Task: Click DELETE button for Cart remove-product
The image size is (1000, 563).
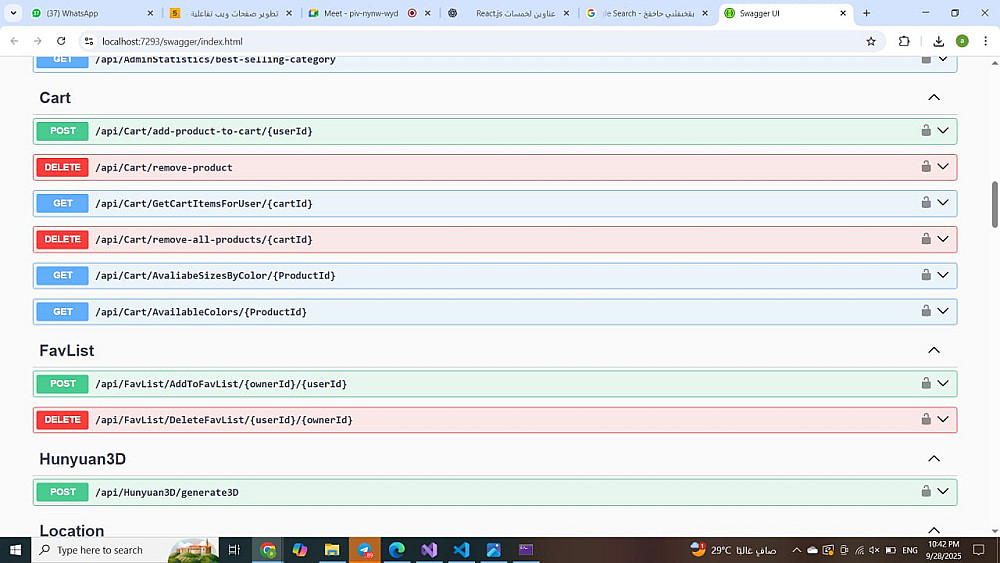Action: pos(62,167)
